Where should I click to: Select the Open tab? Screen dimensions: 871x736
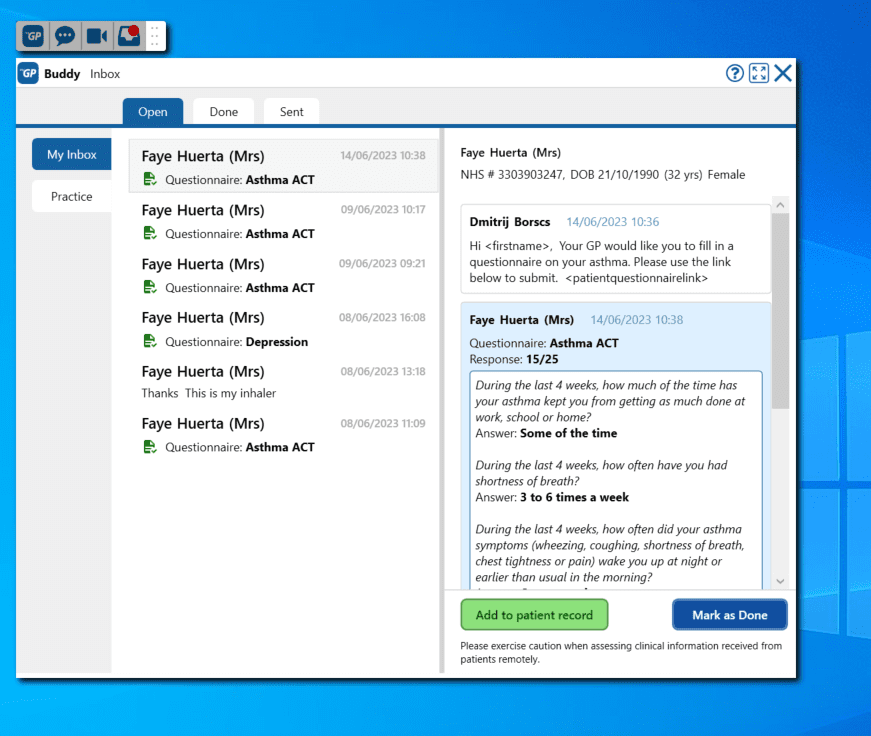(152, 111)
